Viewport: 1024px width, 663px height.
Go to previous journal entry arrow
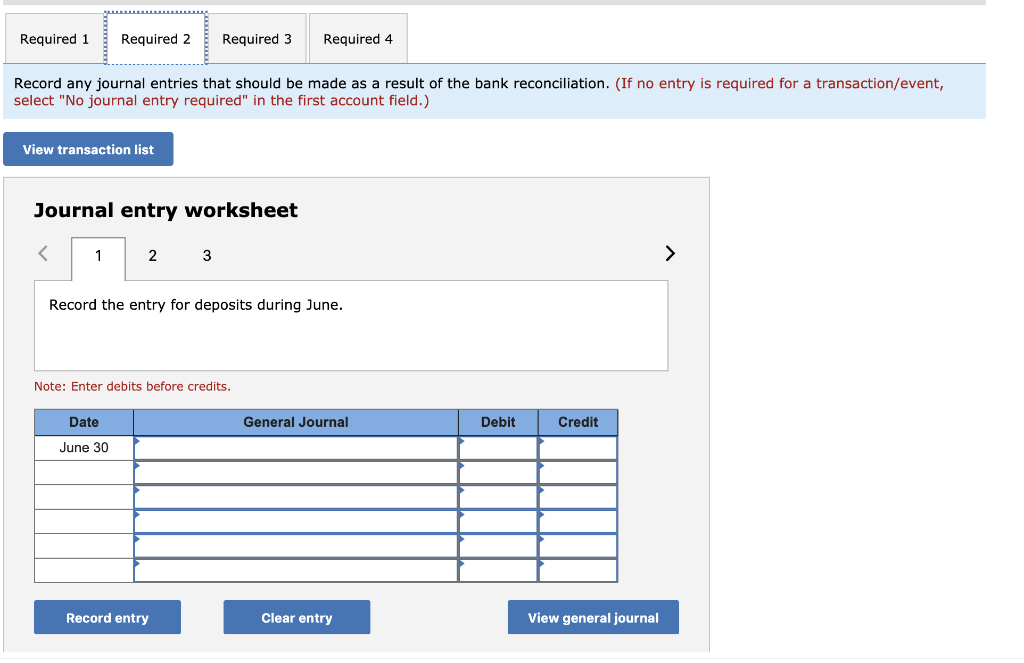(43, 253)
